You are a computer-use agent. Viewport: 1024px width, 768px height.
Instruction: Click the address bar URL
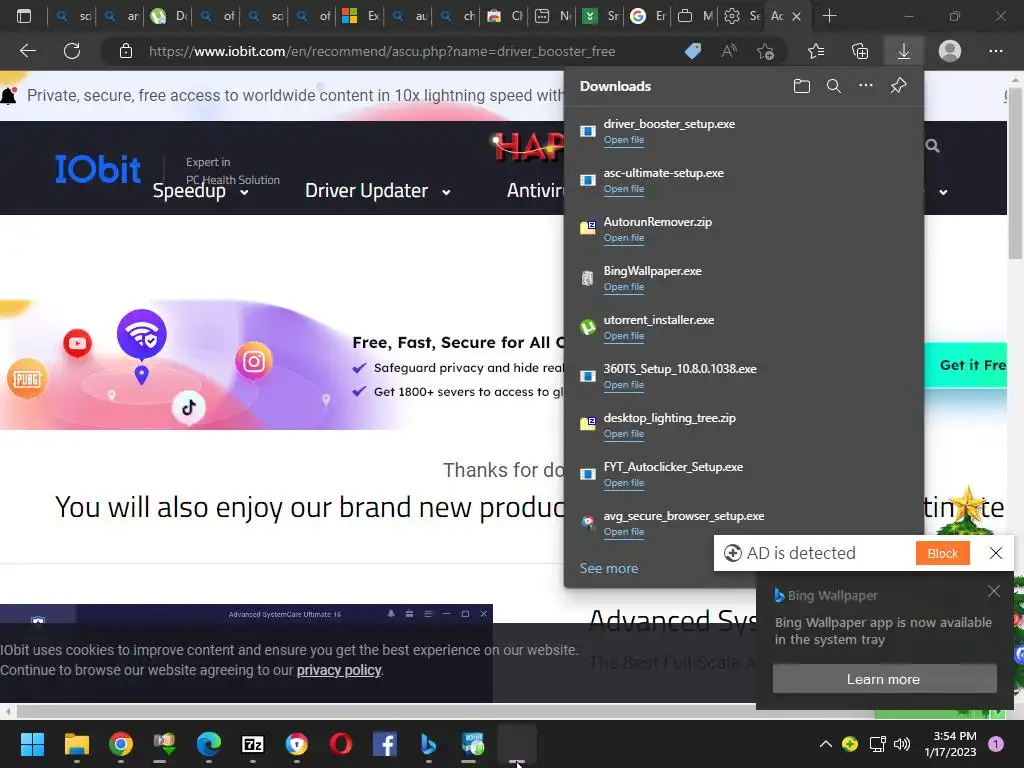382,51
